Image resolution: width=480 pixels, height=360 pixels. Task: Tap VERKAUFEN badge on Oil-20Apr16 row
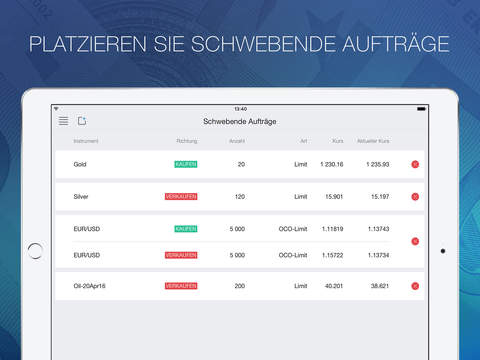181,286
